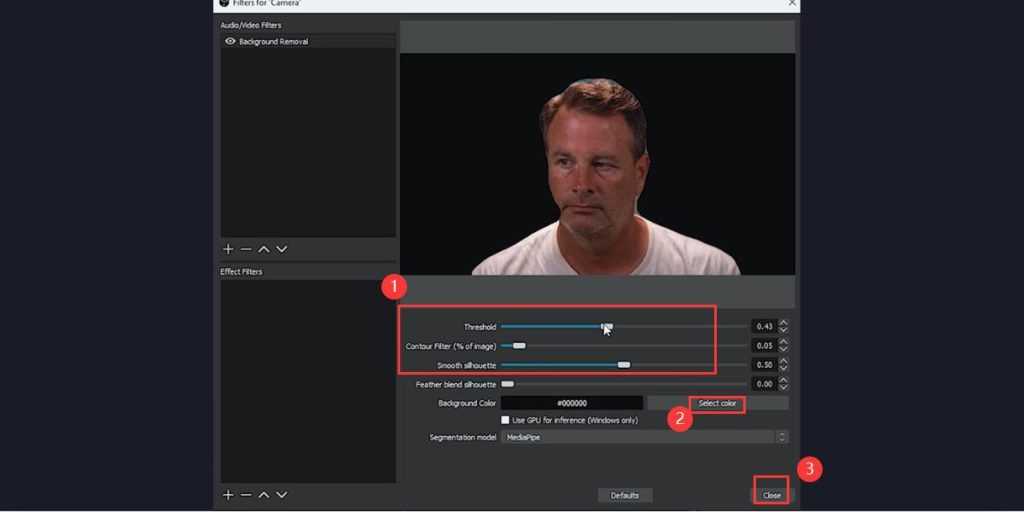Screen dimensions: 1024x512
Task: Toggle visibility eye of Background Removal filter
Action: 230,42
